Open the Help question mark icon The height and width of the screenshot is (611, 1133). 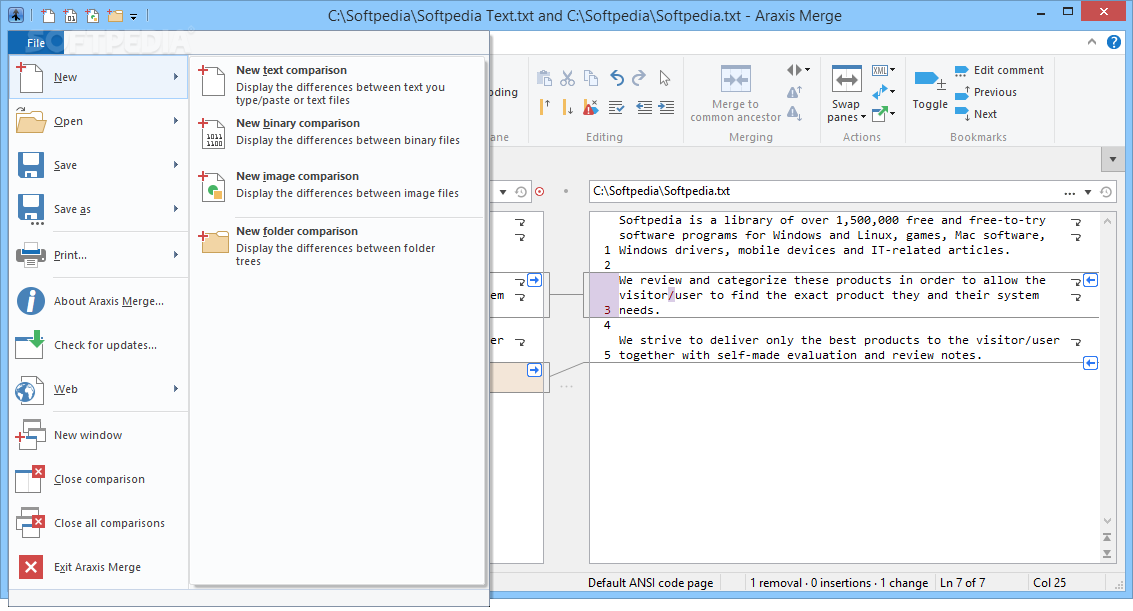tap(1114, 42)
